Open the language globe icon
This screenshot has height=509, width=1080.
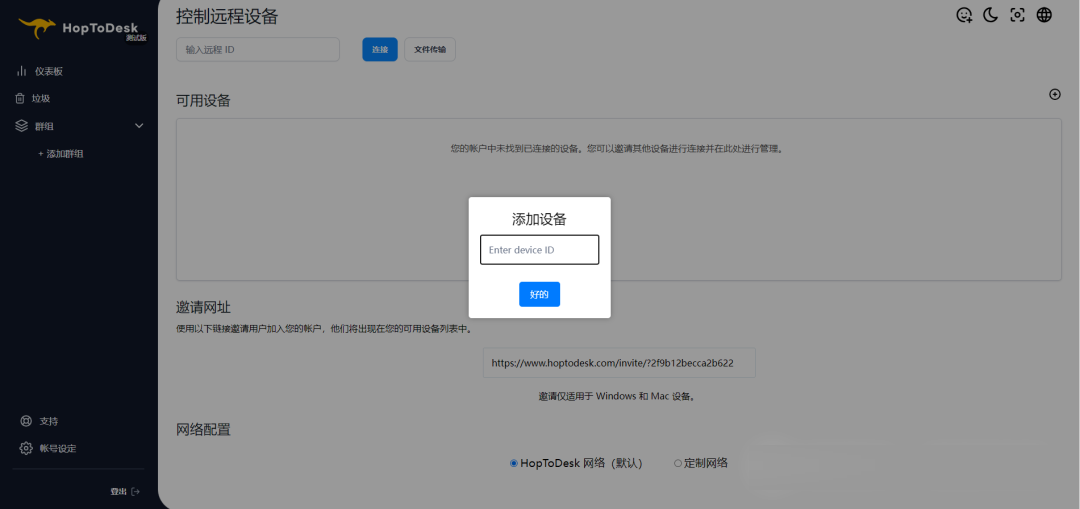(1044, 15)
